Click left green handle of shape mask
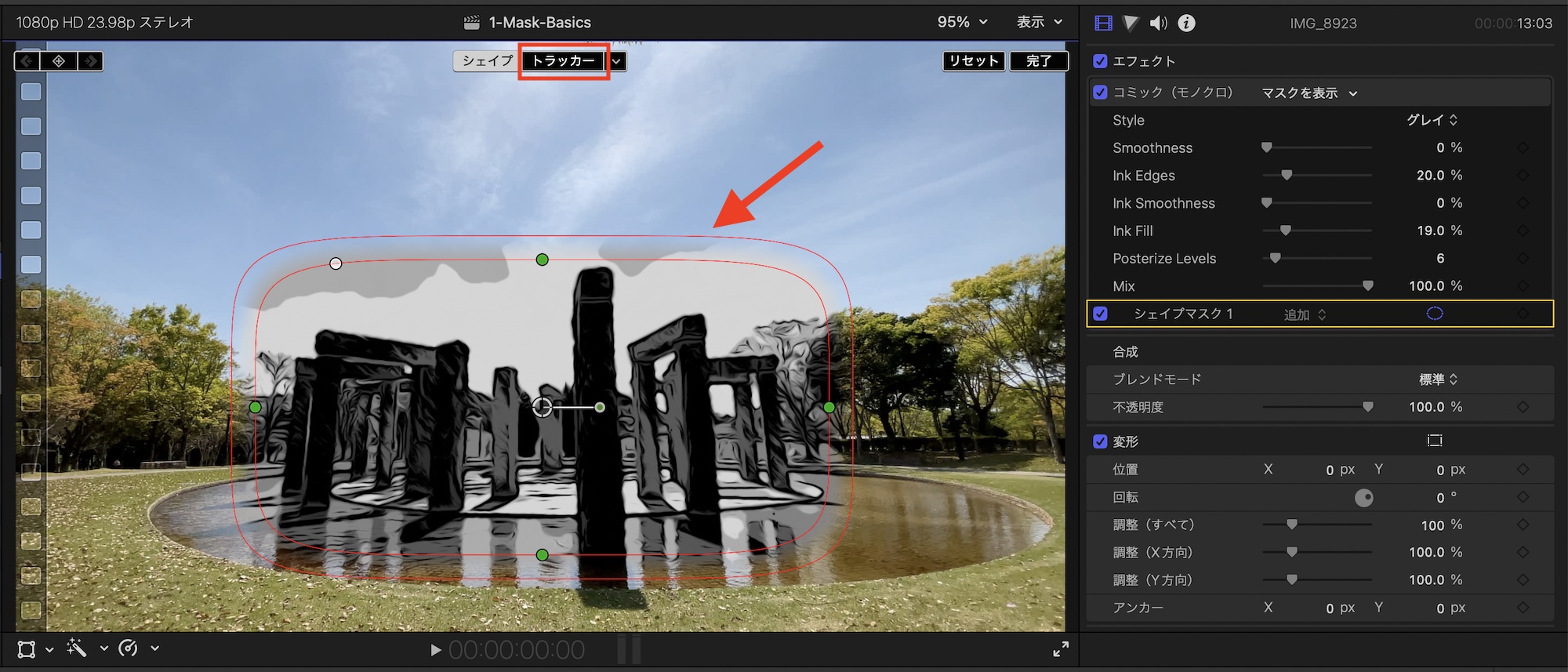The width and height of the screenshot is (1568, 672). (x=255, y=408)
